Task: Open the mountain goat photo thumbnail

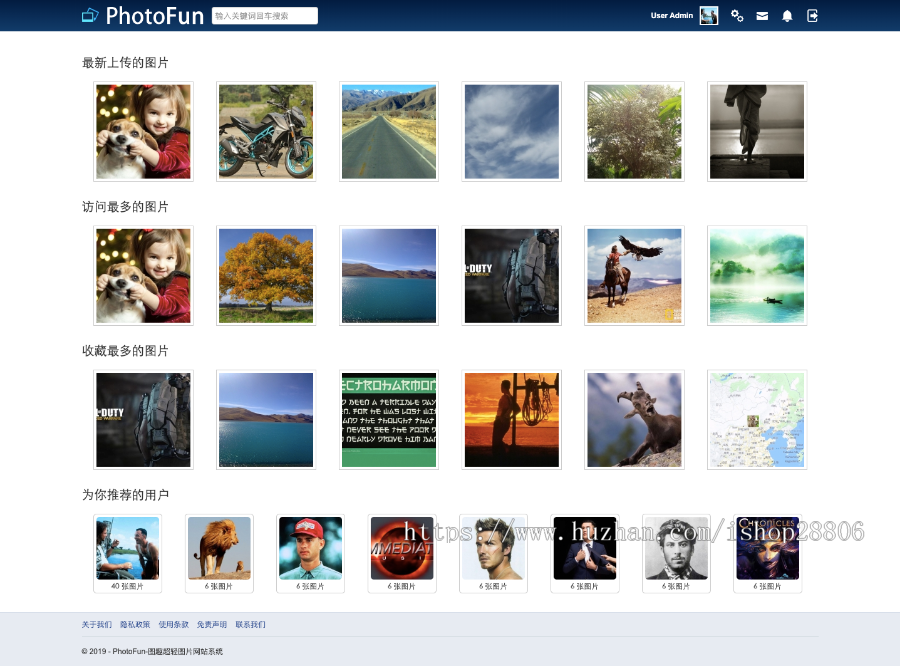Action: click(x=634, y=420)
